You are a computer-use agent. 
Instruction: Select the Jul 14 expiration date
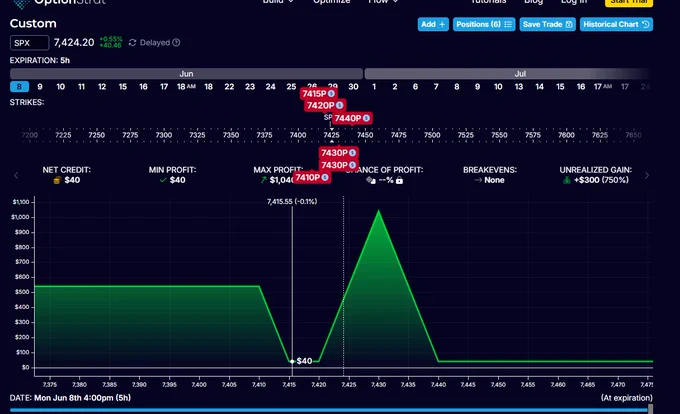[x=539, y=87]
